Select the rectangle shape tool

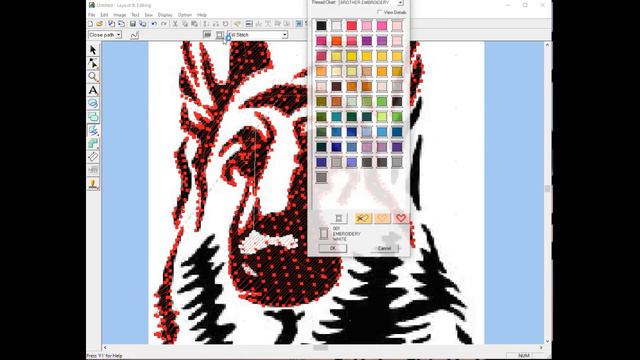(93, 117)
